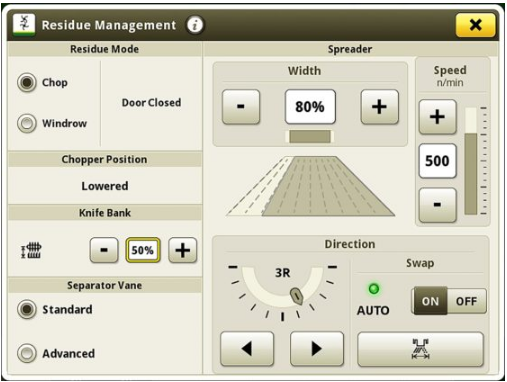
Task: Click the Residue Management app icon
Action: coord(24,25)
